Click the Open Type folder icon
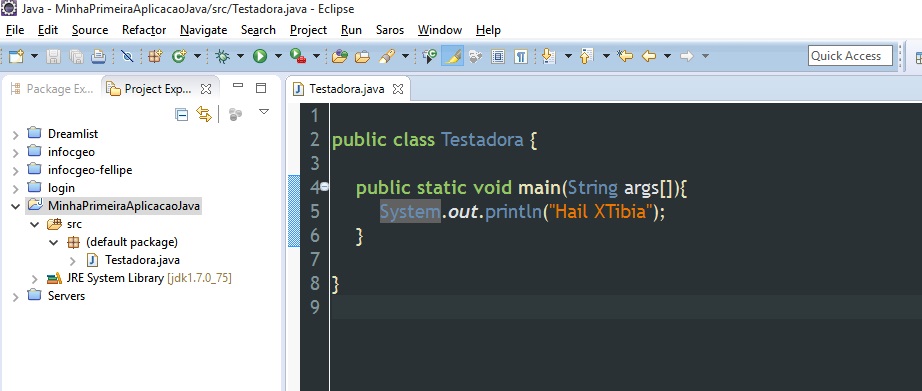 coord(339,56)
